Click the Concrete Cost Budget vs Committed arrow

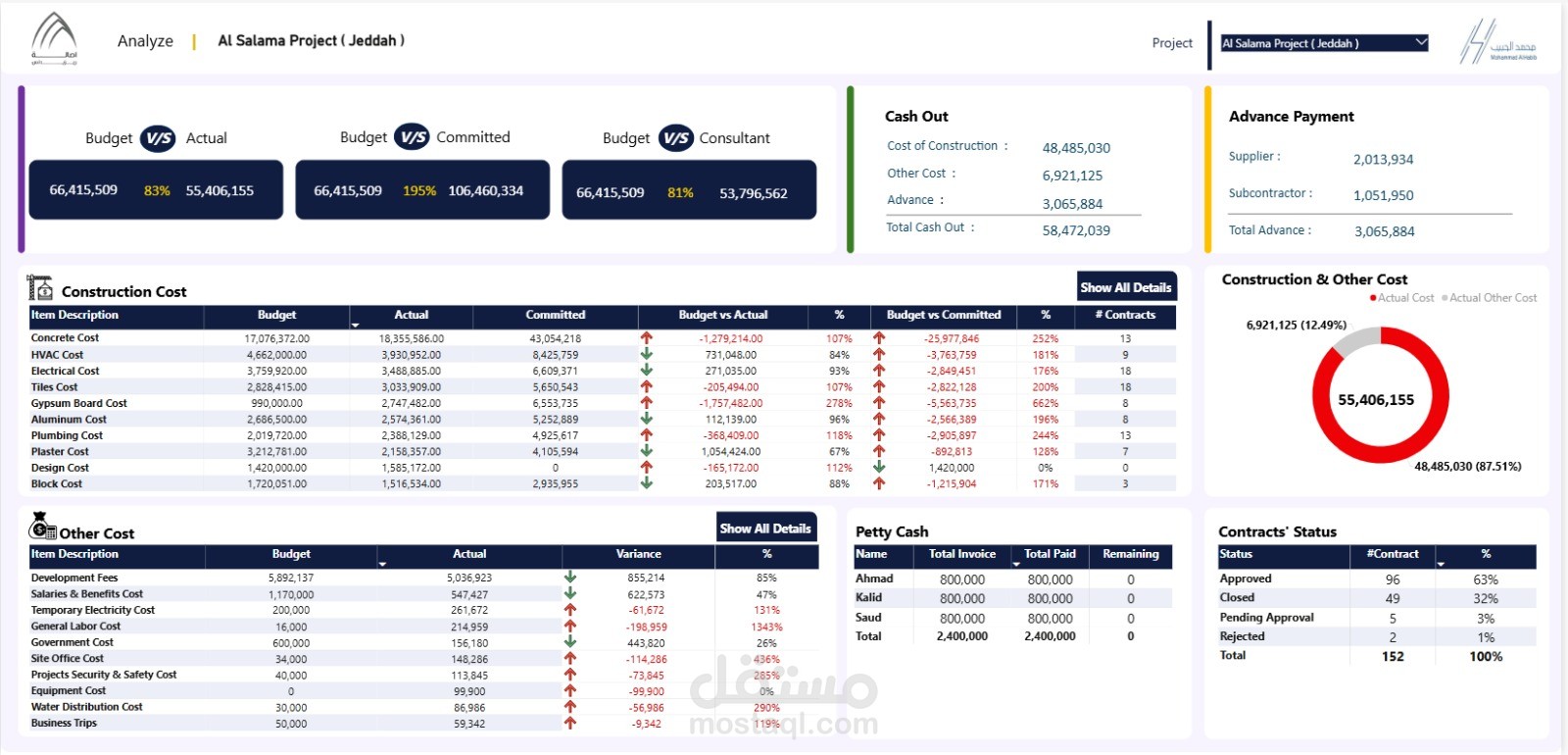tap(879, 338)
